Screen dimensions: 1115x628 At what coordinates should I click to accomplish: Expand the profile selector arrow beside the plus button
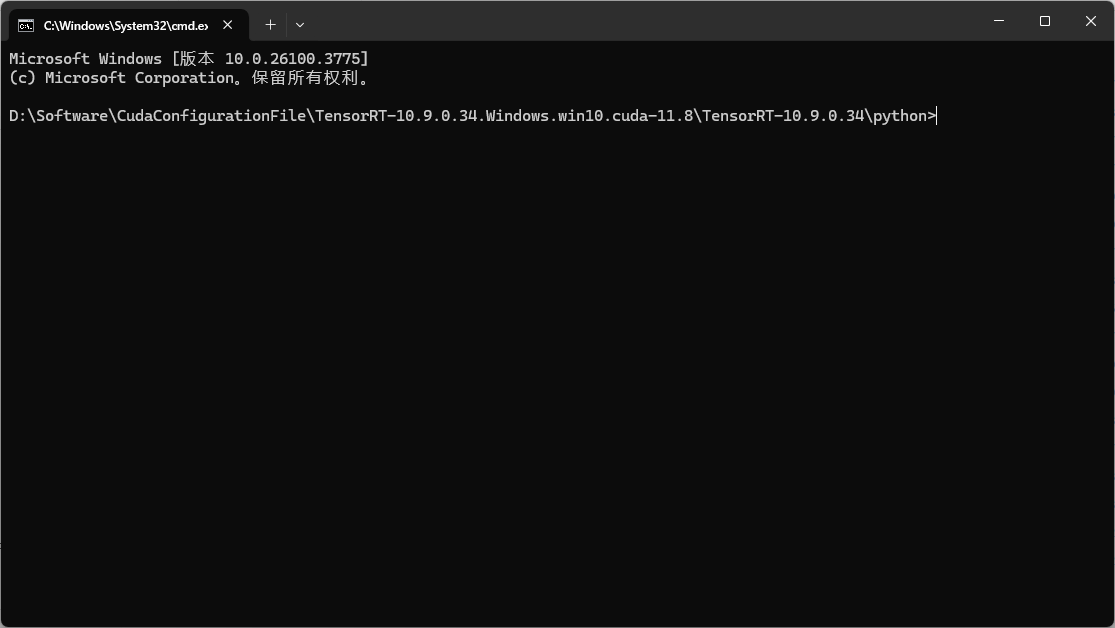[299, 24]
